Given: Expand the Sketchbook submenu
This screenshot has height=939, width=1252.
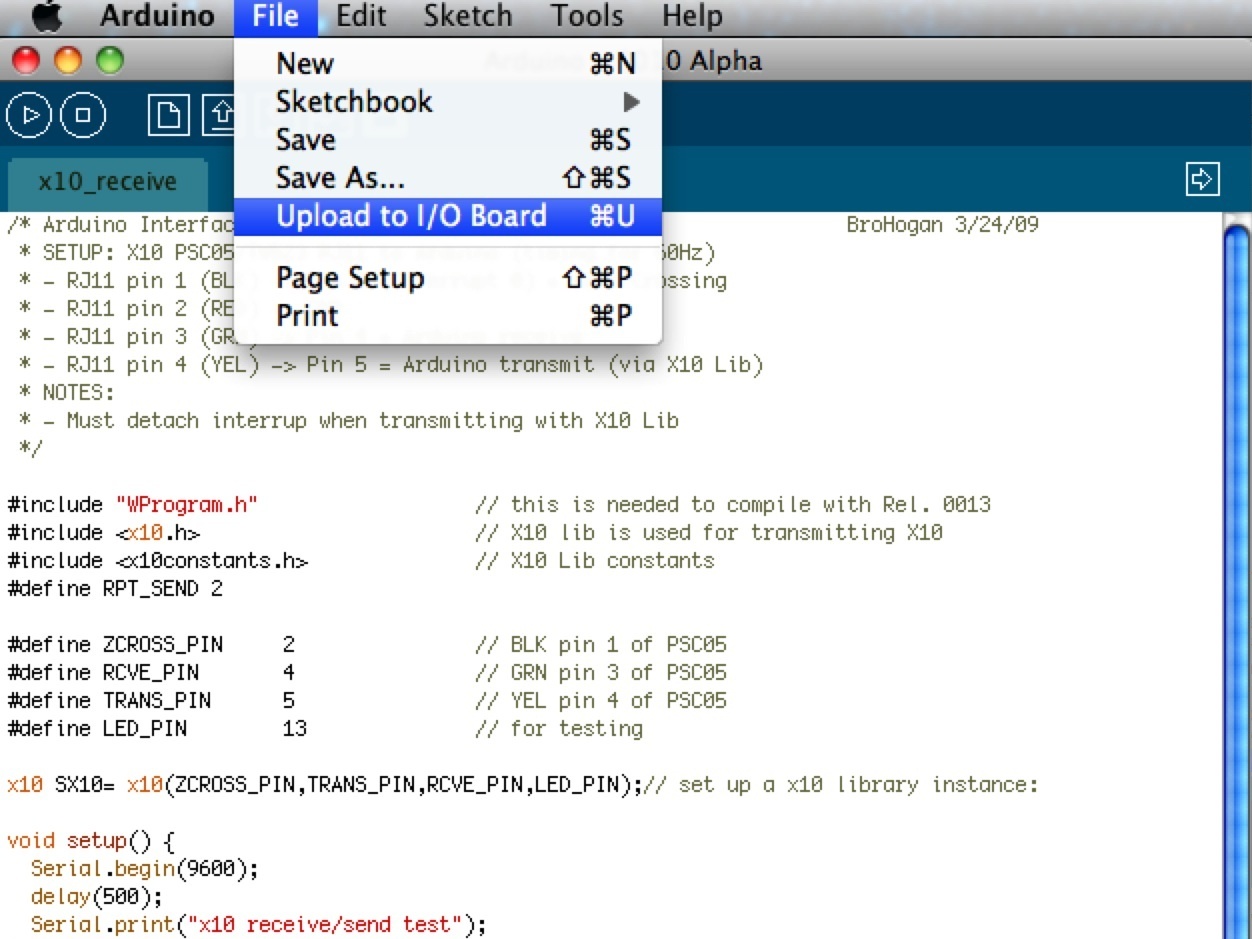Looking at the screenshot, I should [447, 102].
